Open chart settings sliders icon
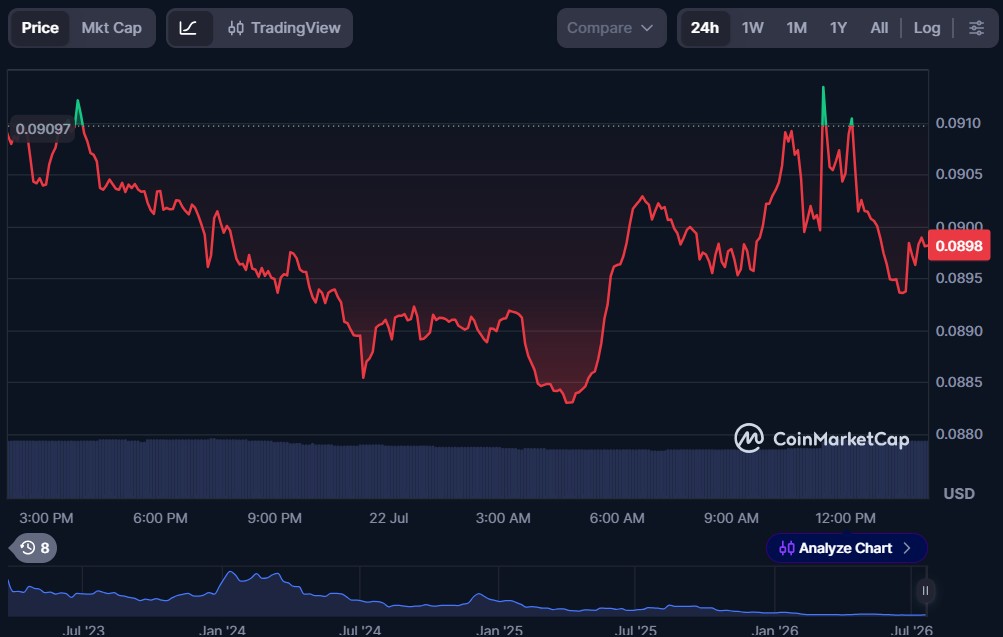The image size is (1003, 637). [x=976, y=28]
